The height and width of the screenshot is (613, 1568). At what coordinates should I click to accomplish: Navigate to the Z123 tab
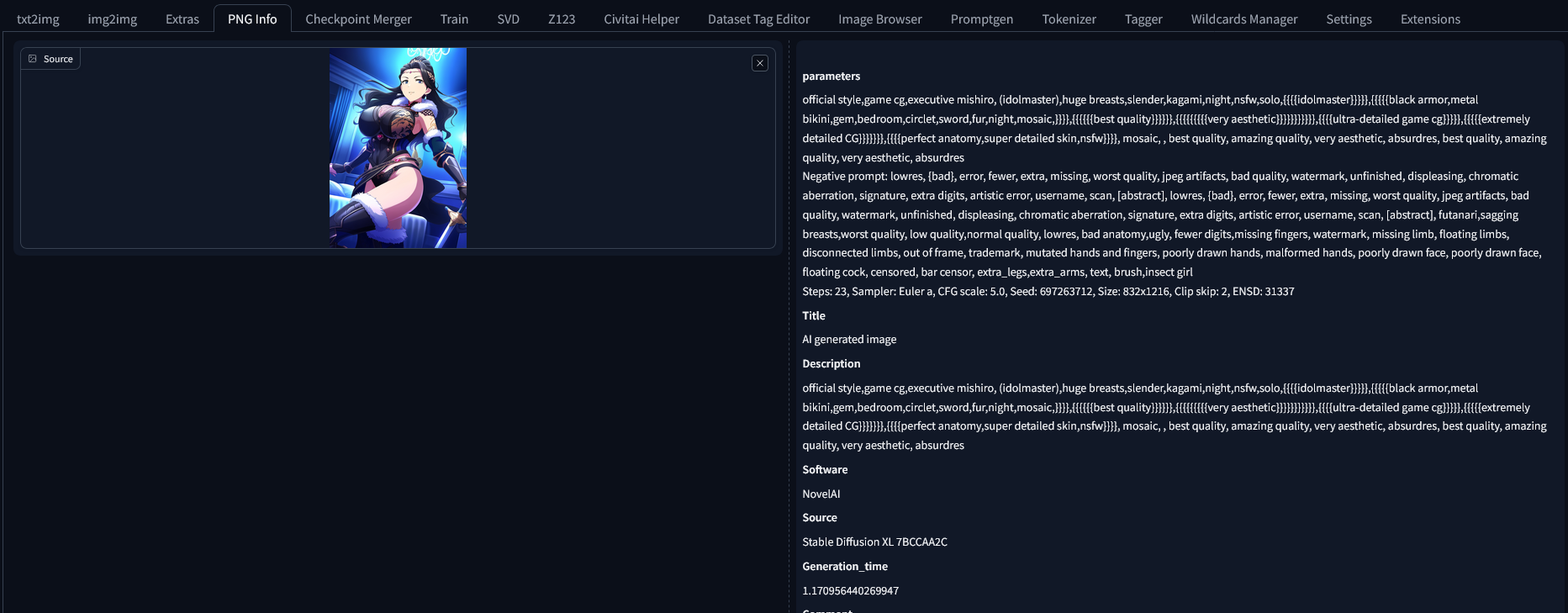(x=562, y=19)
